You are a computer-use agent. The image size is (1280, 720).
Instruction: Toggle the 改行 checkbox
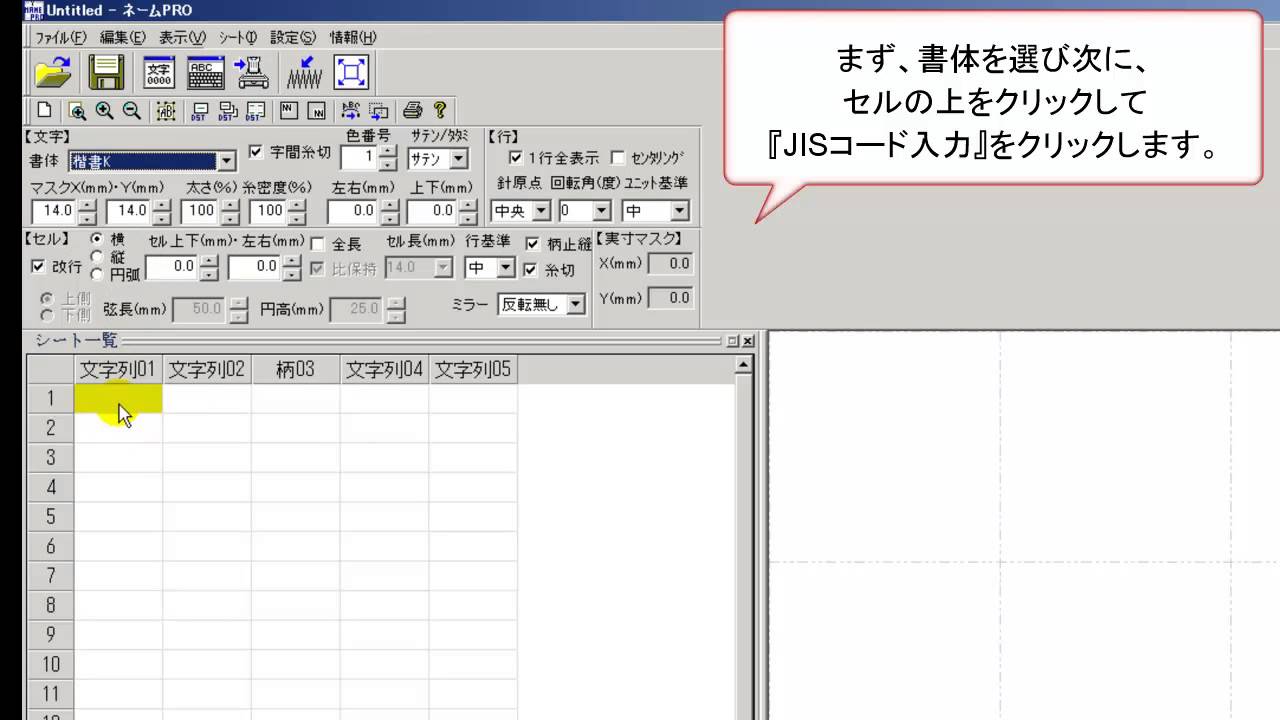coord(38,267)
